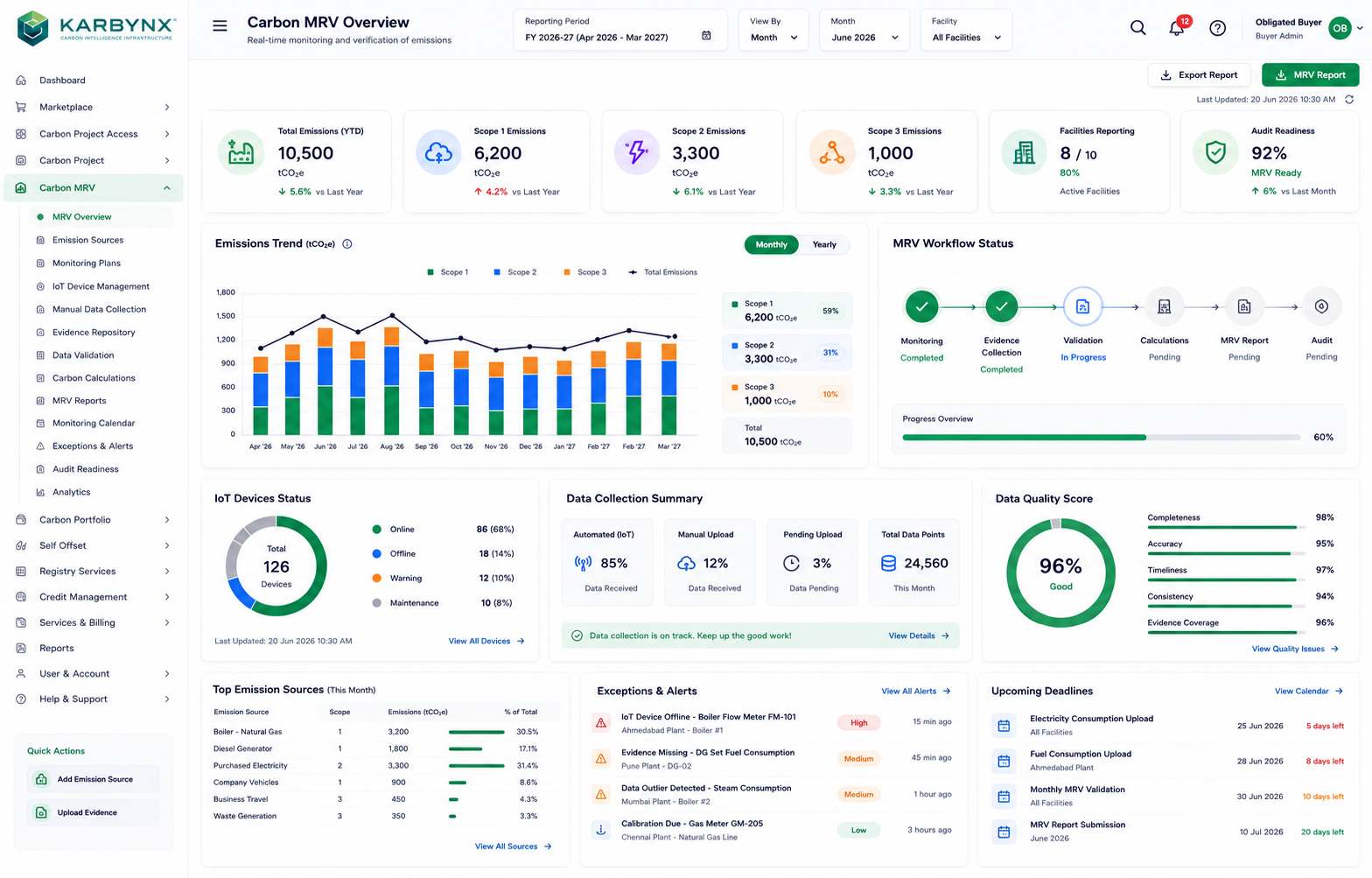Click the Boiler Flow Meter alert icon
This screenshot has width=1372, height=878.
pyautogui.click(x=601, y=723)
